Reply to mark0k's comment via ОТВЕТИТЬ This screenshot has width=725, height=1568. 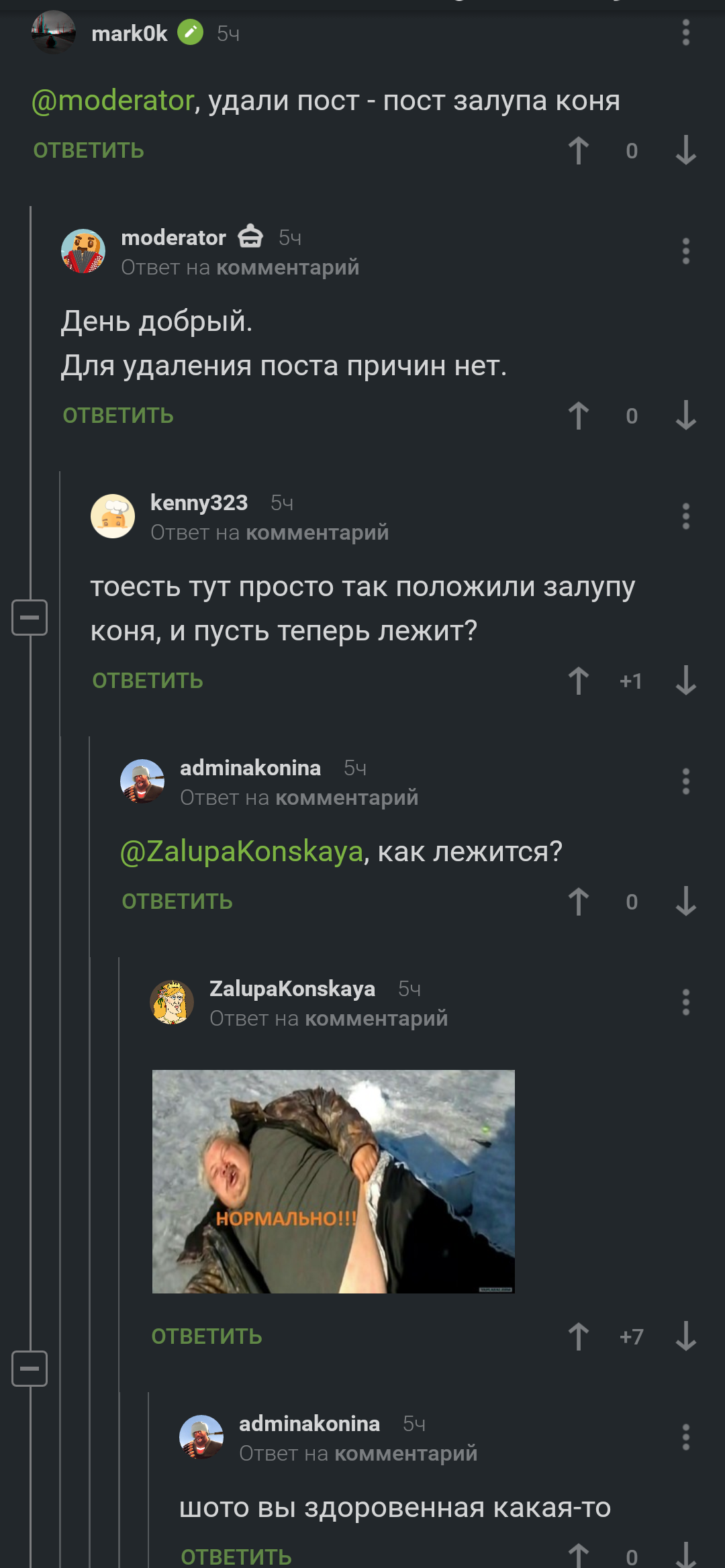(x=89, y=150)
